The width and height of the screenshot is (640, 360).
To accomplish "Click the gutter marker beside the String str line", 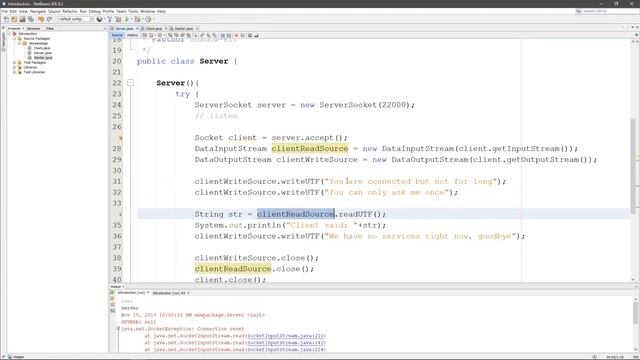I will coord(120,214).
